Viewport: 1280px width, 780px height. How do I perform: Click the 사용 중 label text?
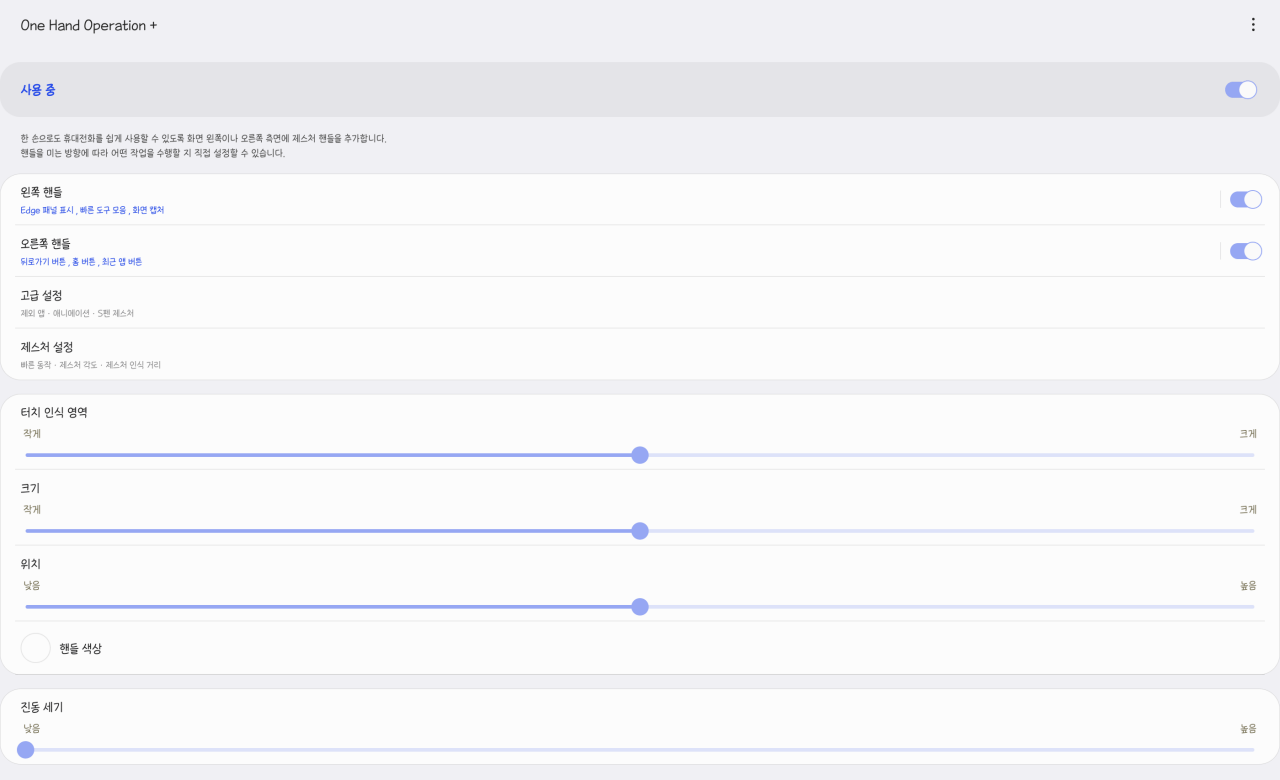pos(38,90)
